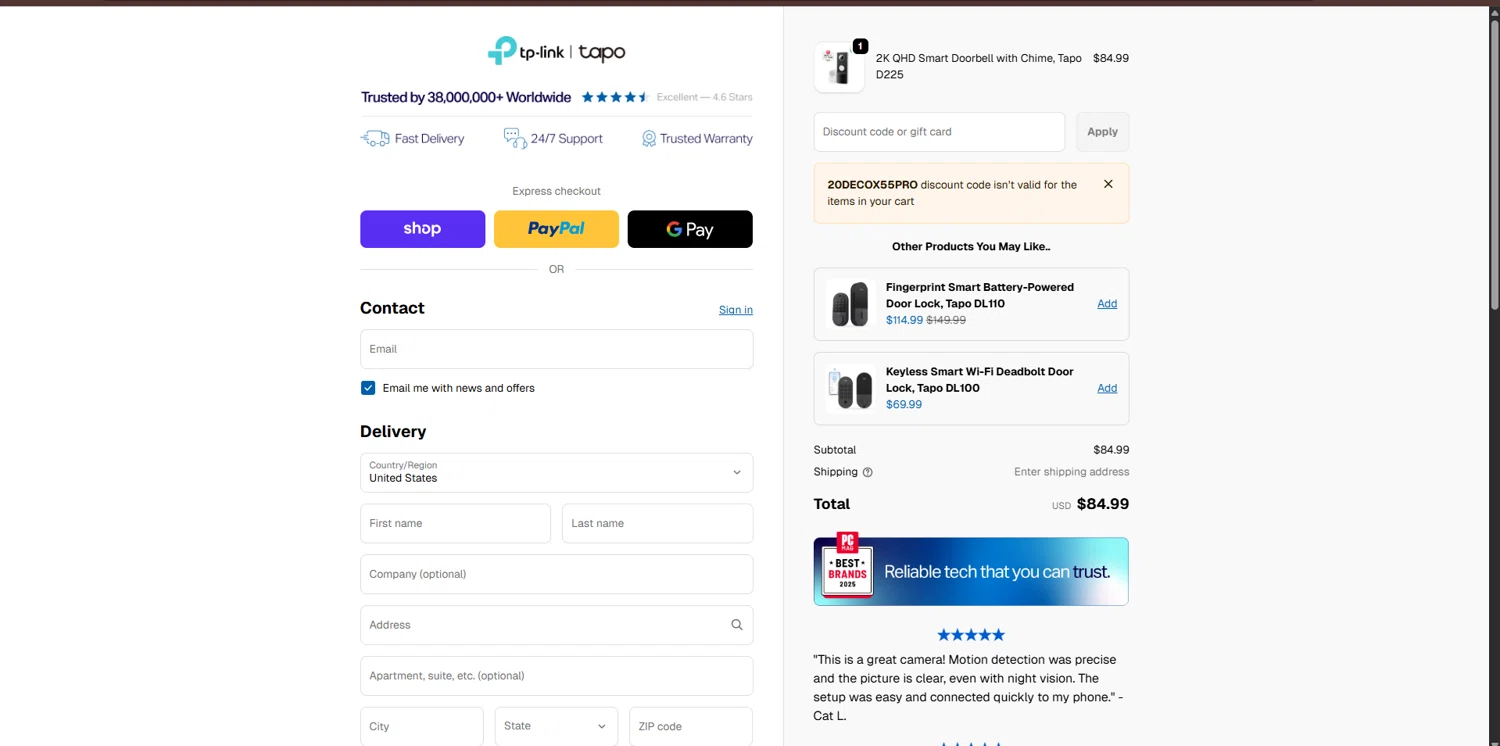Click the $69.99 price text
Screen dimensions: 1500x746
pos(904,405)
